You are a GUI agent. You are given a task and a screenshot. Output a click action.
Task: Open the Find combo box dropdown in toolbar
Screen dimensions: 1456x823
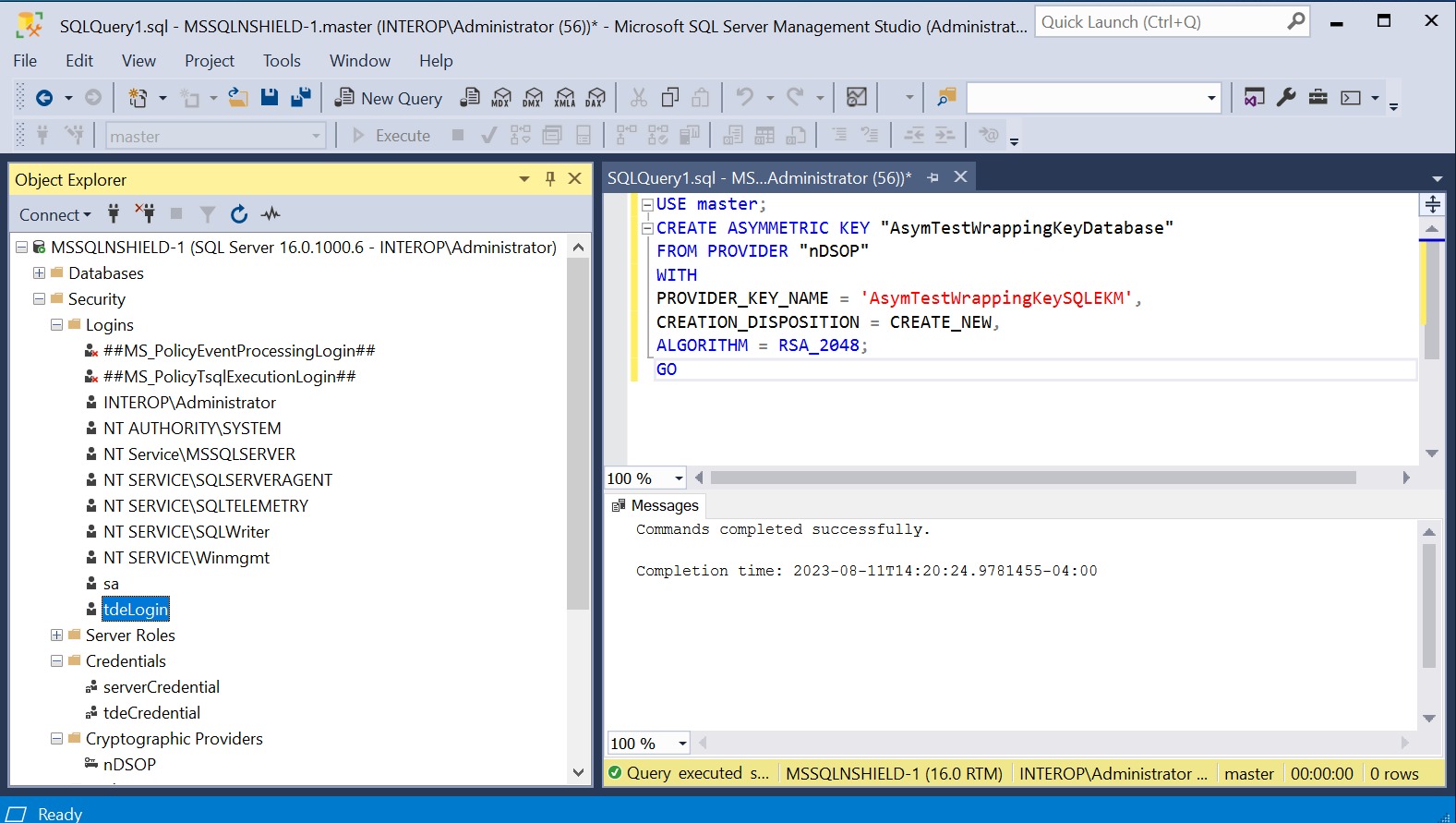pos(1211,98)
